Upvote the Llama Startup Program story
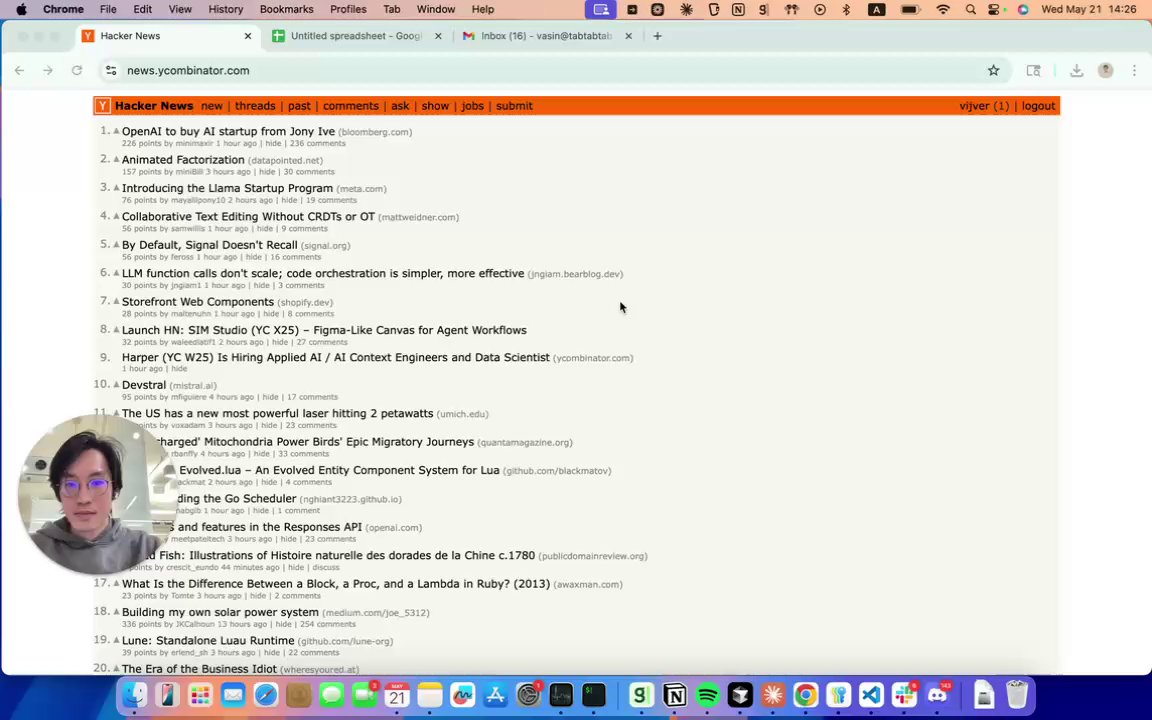Viewport: 1152px width, 720px height. (116, 187)
